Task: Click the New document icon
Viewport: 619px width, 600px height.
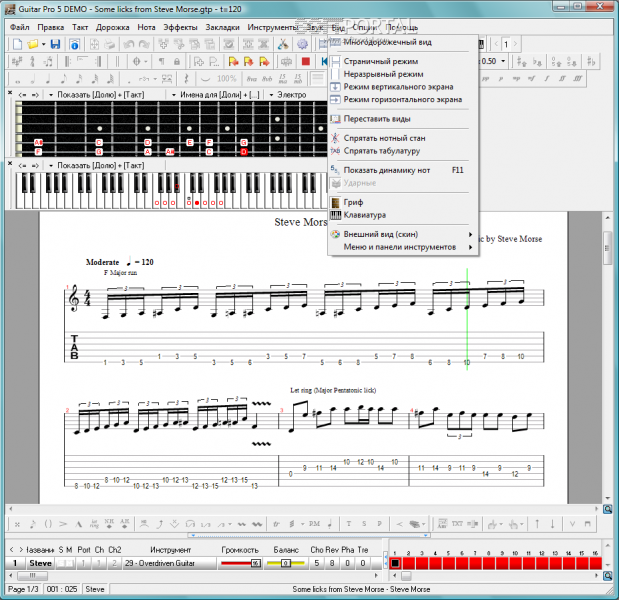Action: pyautogui.click(x=18, y=45)
